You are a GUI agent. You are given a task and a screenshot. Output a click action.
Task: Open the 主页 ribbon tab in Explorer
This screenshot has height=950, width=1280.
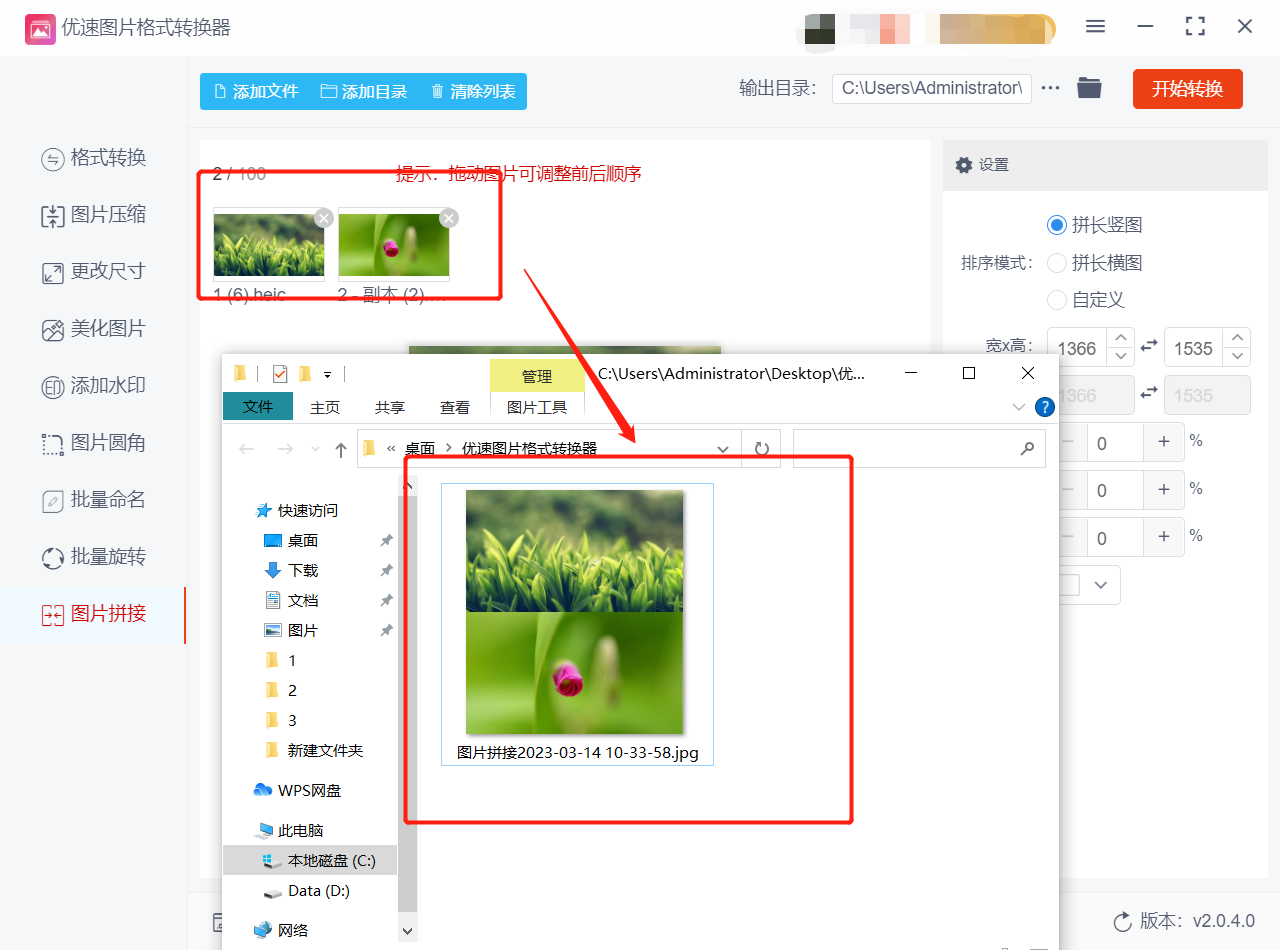(325, 407)
